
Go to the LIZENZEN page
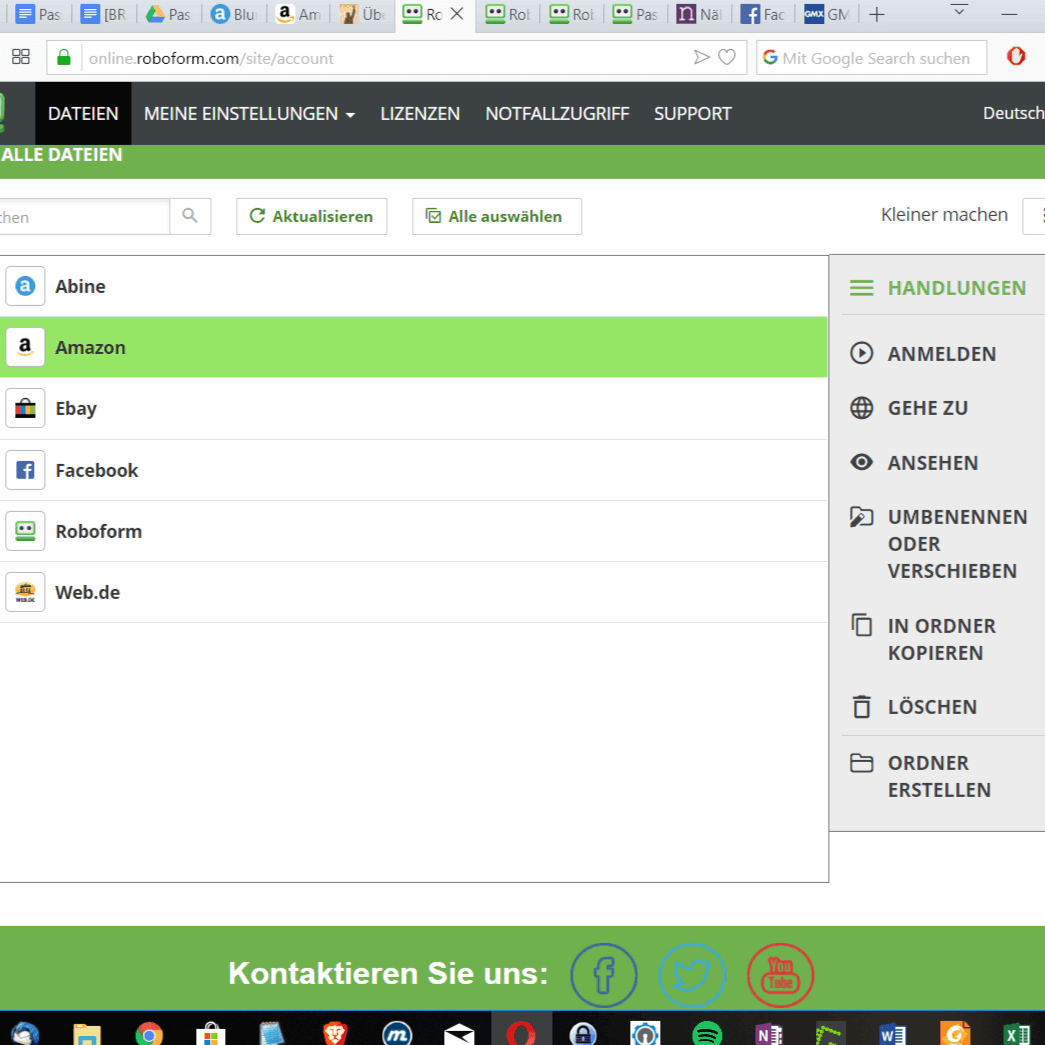click(x=420, y=113)
